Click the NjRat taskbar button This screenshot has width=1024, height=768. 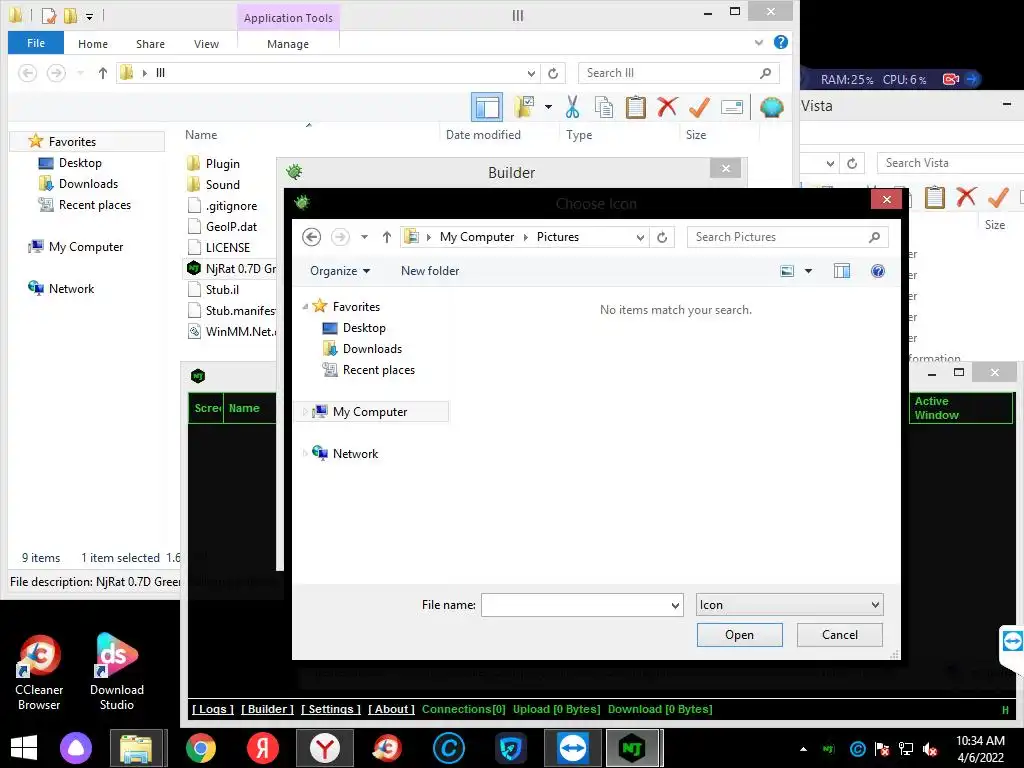(x=632, y=748)
